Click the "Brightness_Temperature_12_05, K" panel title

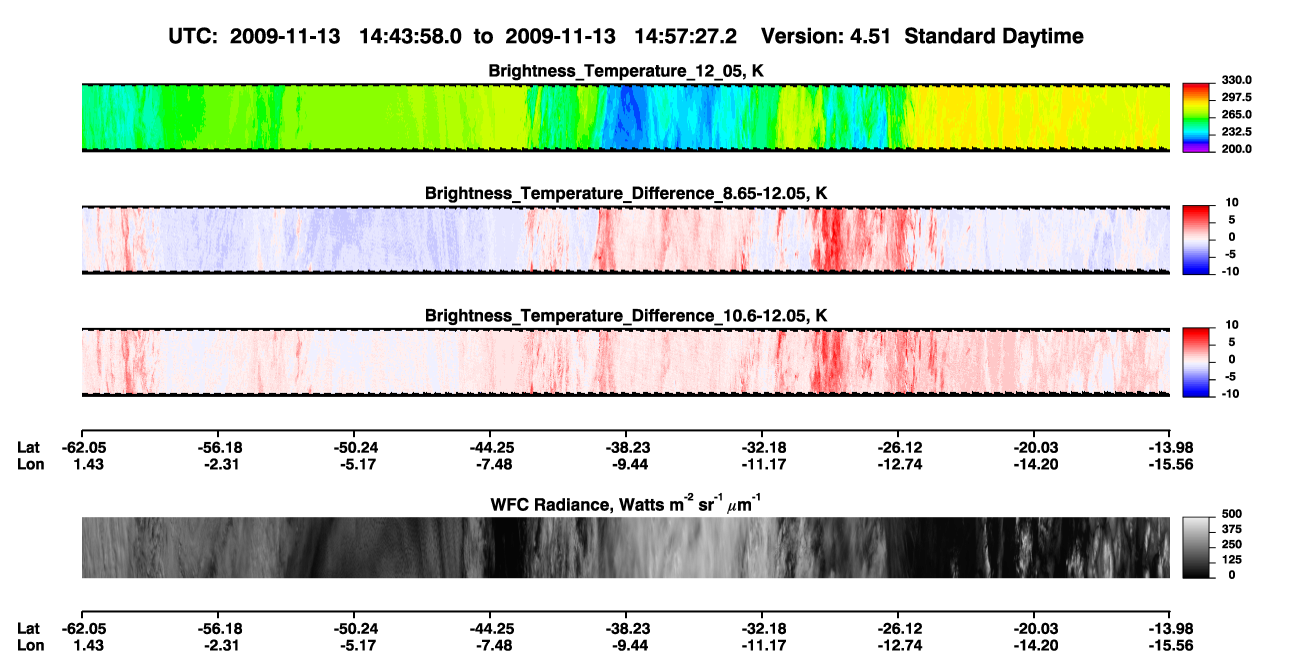[626, 70]
